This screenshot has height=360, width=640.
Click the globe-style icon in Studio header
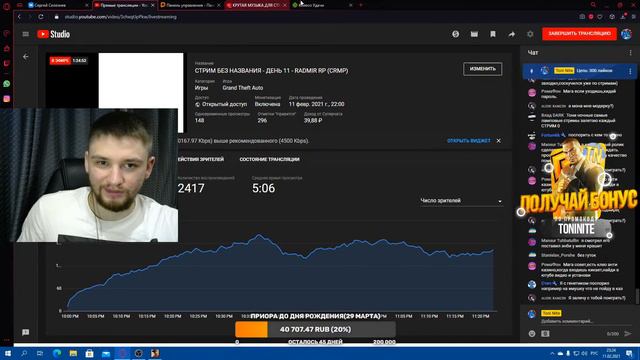pyautogui.click(x=456, y=34)
